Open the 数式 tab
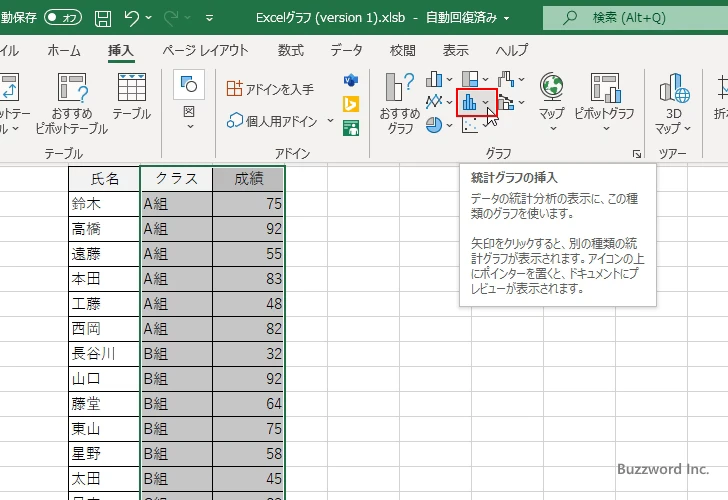 (x=291, y=50)
